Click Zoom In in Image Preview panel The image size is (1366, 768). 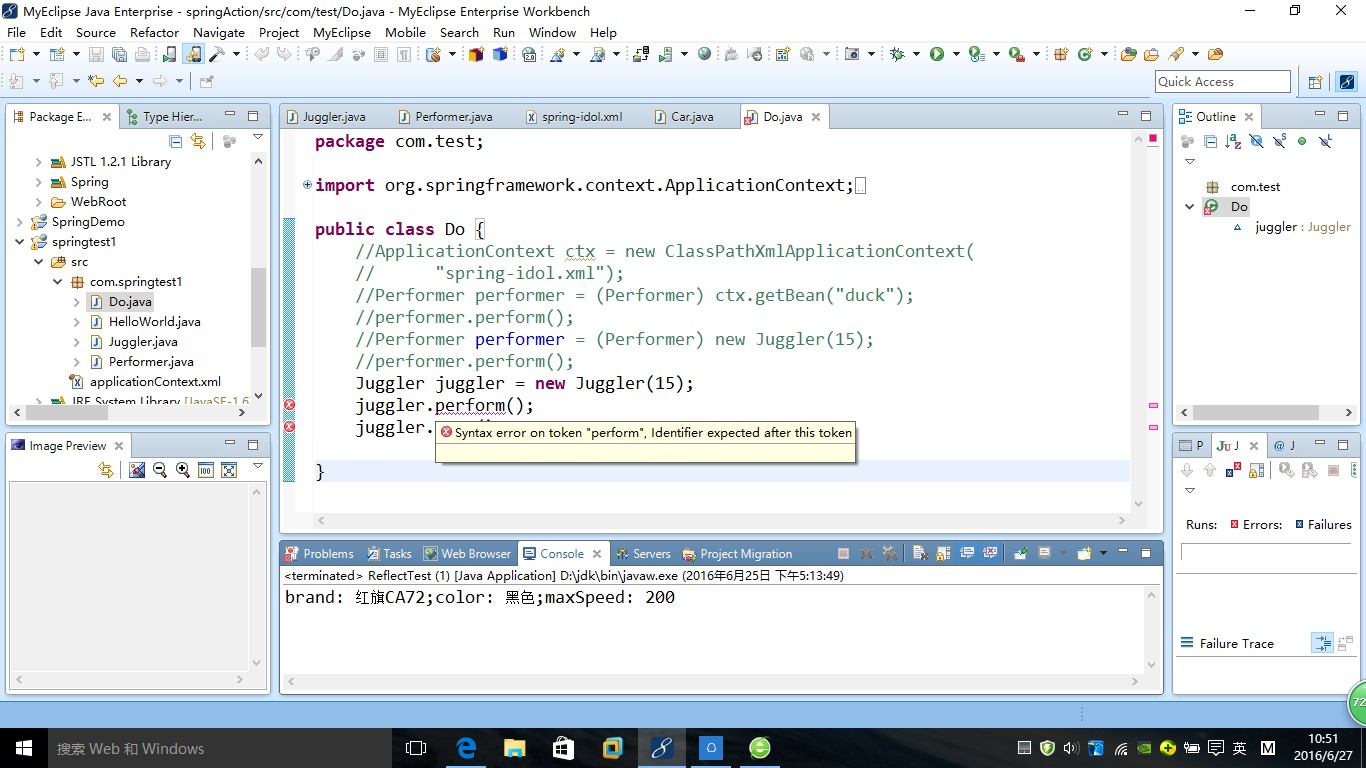pos(183,469)
